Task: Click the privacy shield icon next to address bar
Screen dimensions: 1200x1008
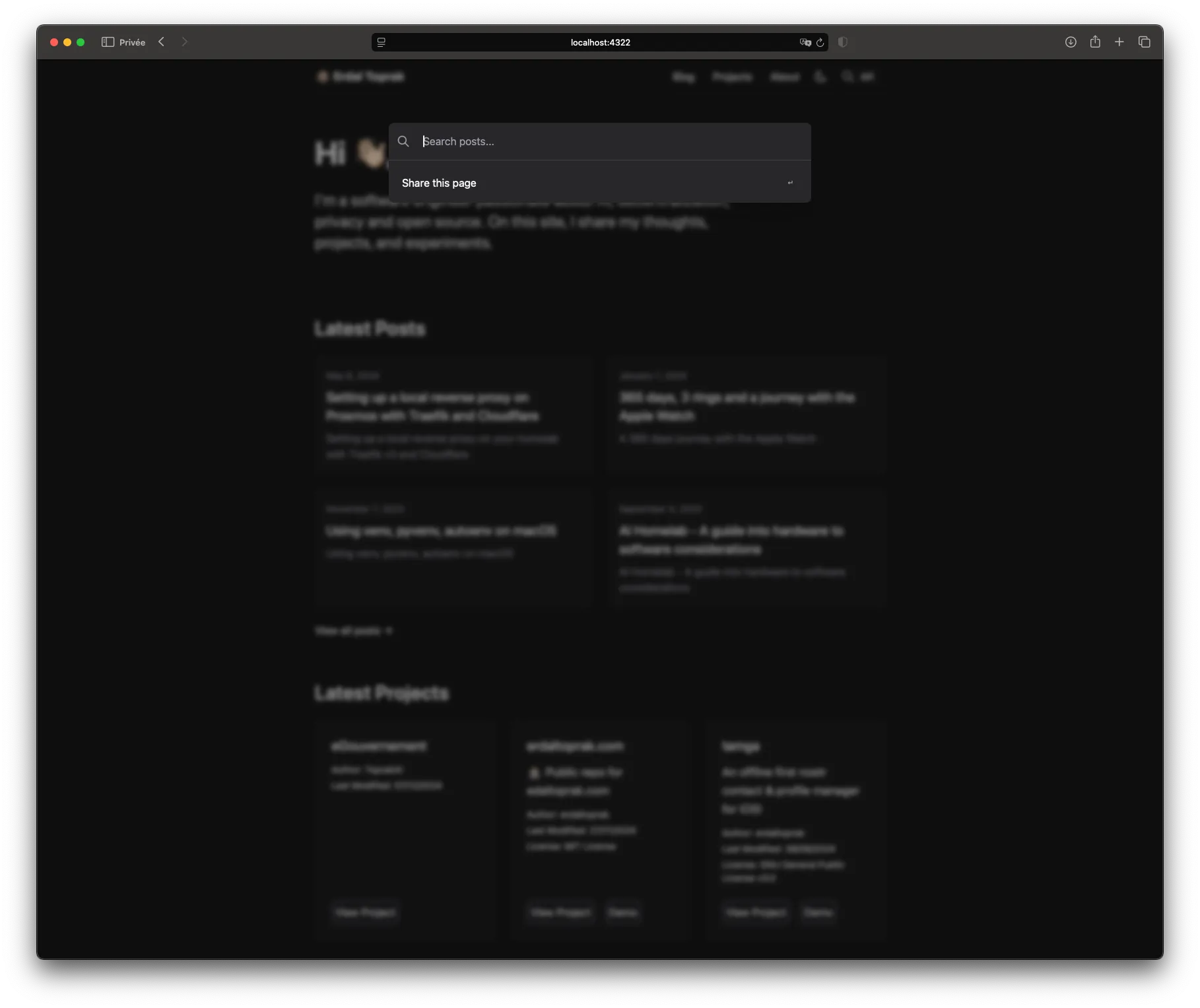Action: point(843,42)
